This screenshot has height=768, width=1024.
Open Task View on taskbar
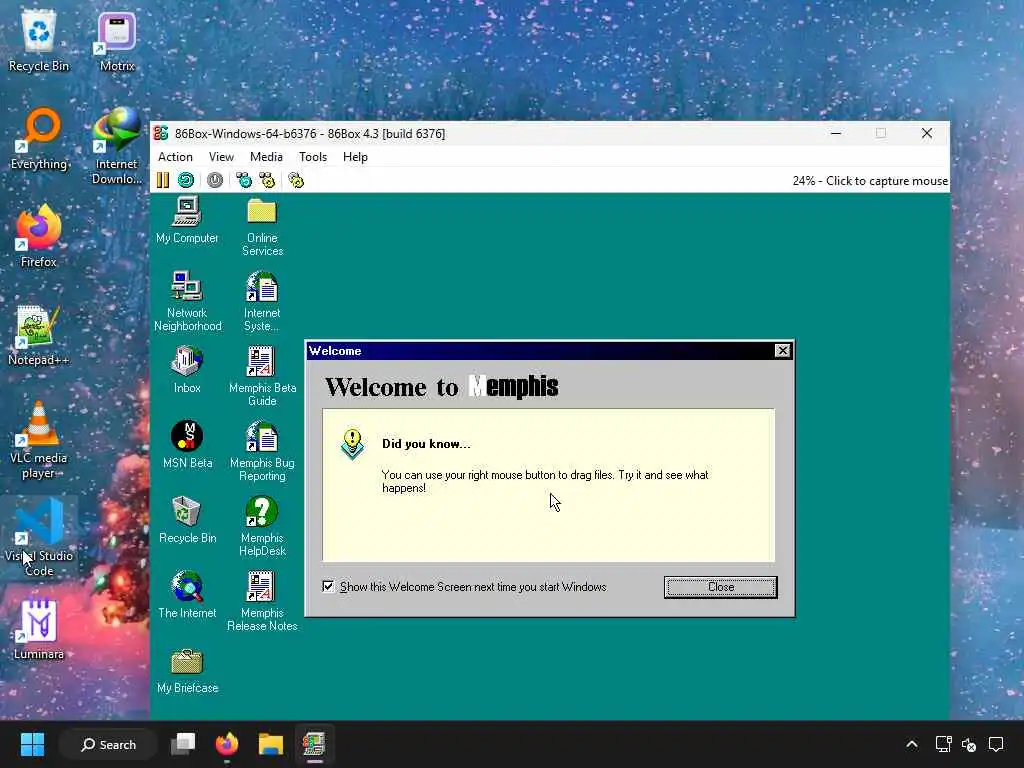tap(183, 744)
